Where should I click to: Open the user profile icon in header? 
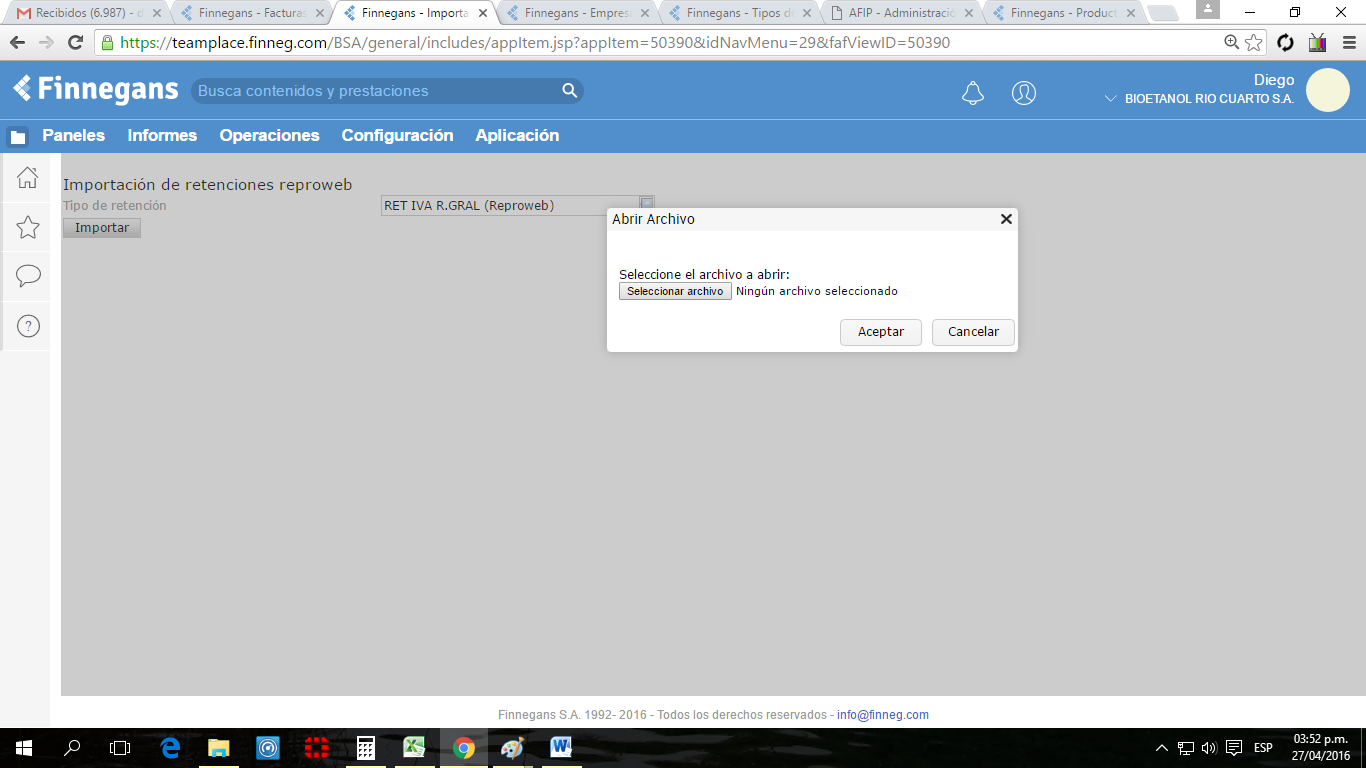[1023, 93]
